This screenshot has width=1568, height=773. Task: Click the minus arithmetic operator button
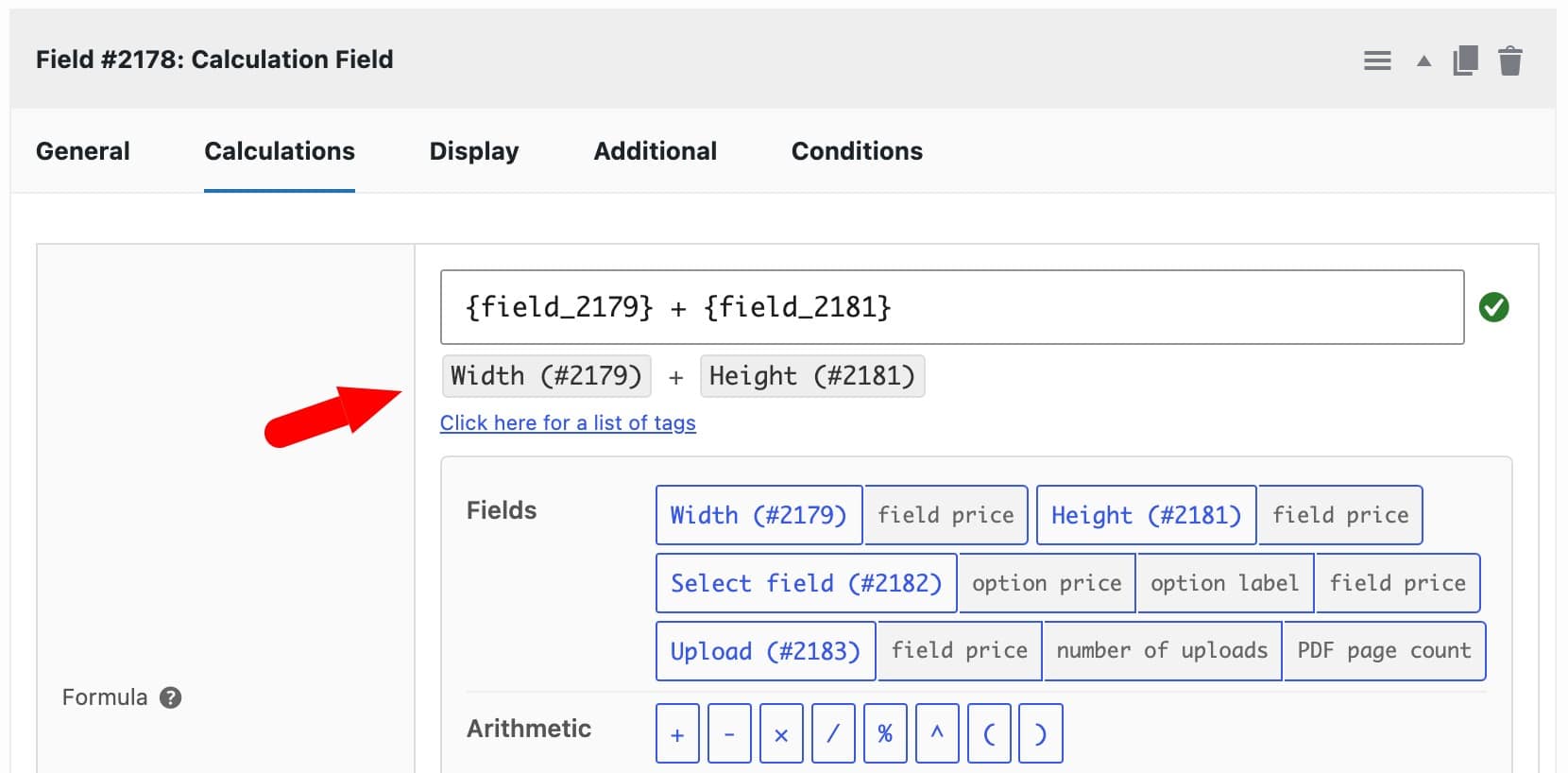tap(729, 733)
